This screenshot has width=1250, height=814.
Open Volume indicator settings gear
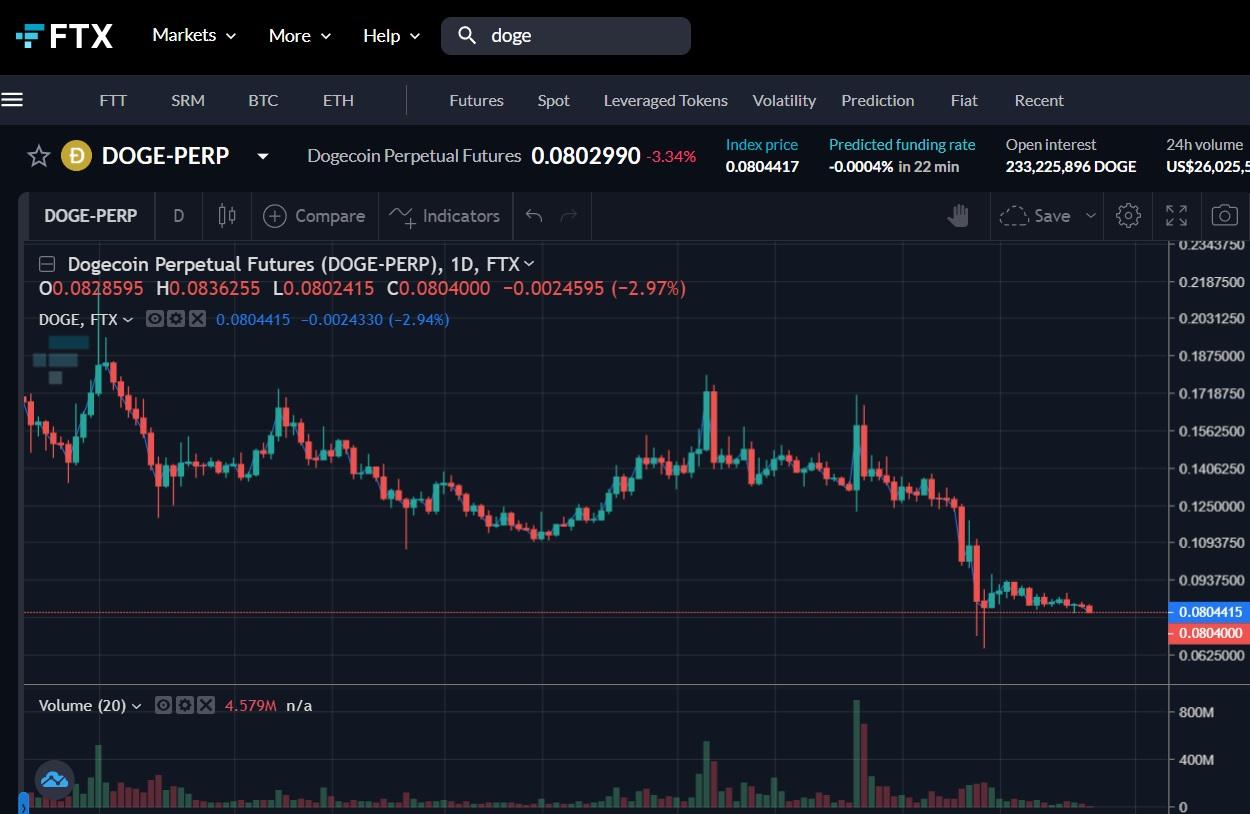[x=185, y=706]
